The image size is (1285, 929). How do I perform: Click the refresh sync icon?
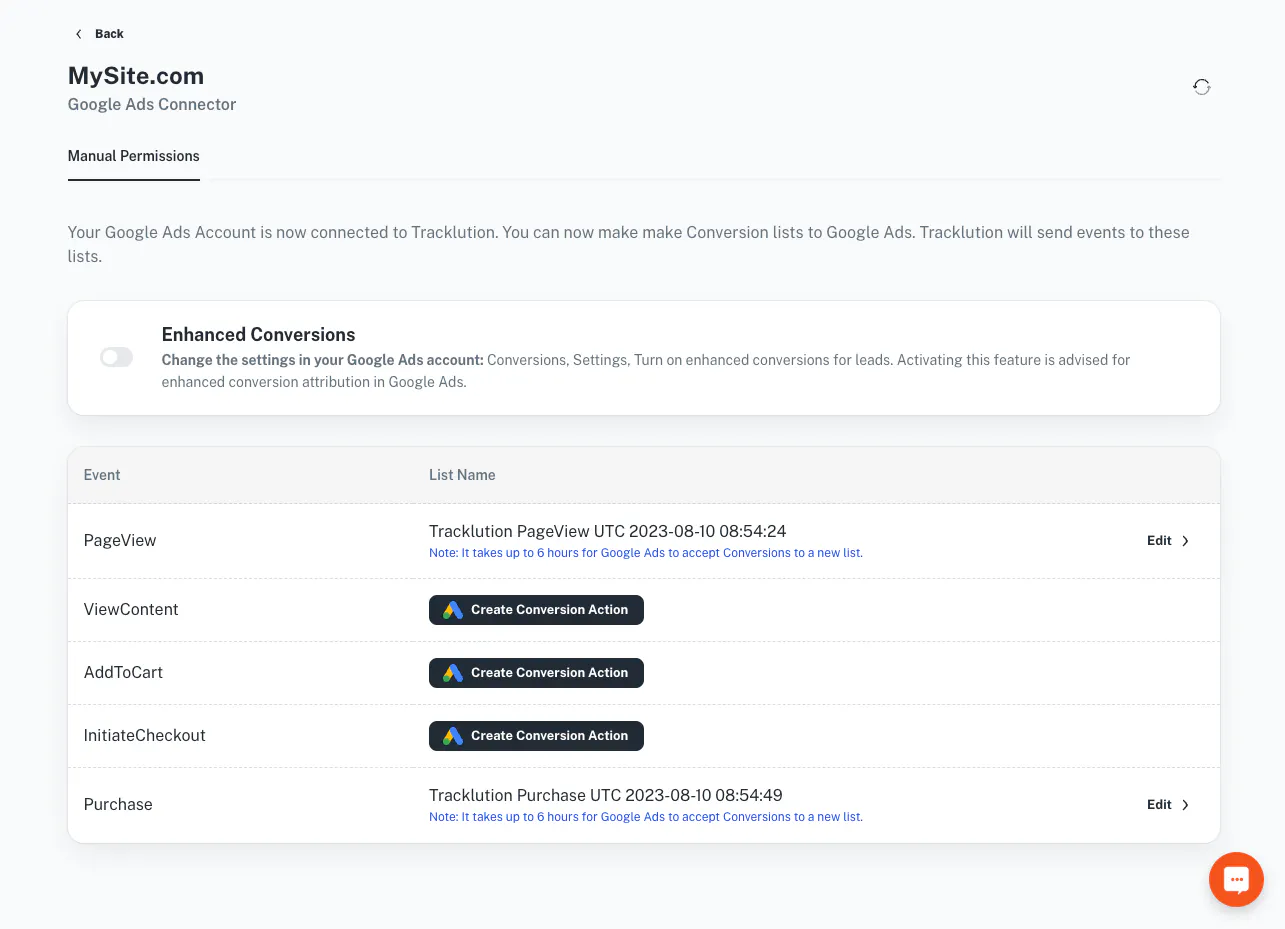pos(1202,87)
